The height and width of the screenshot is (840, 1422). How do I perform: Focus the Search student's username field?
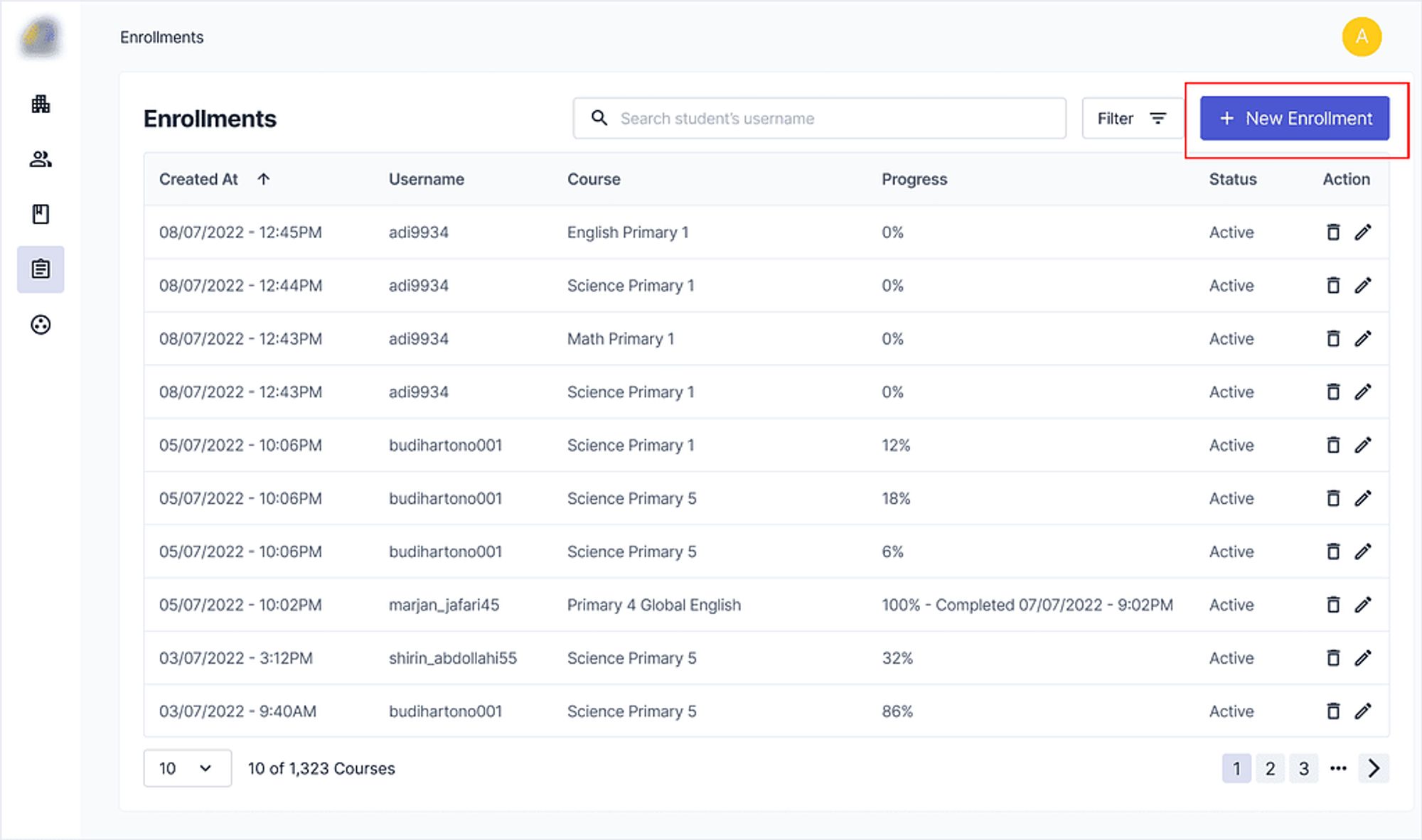tap(820, 118)
